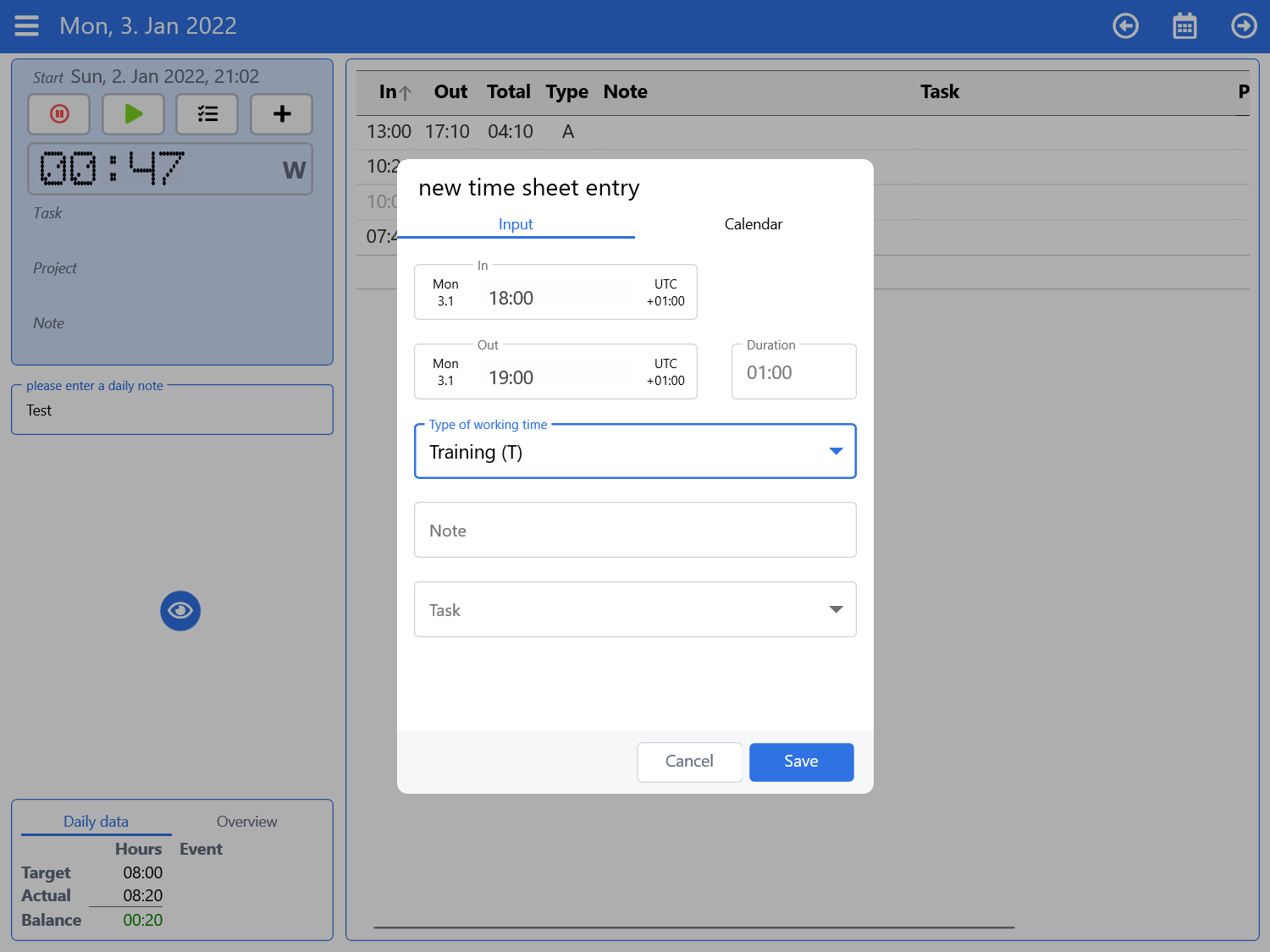This screenshot has width=1270, height=952.
Task: Click the W type indicator on timer
Action: (294, 170)
